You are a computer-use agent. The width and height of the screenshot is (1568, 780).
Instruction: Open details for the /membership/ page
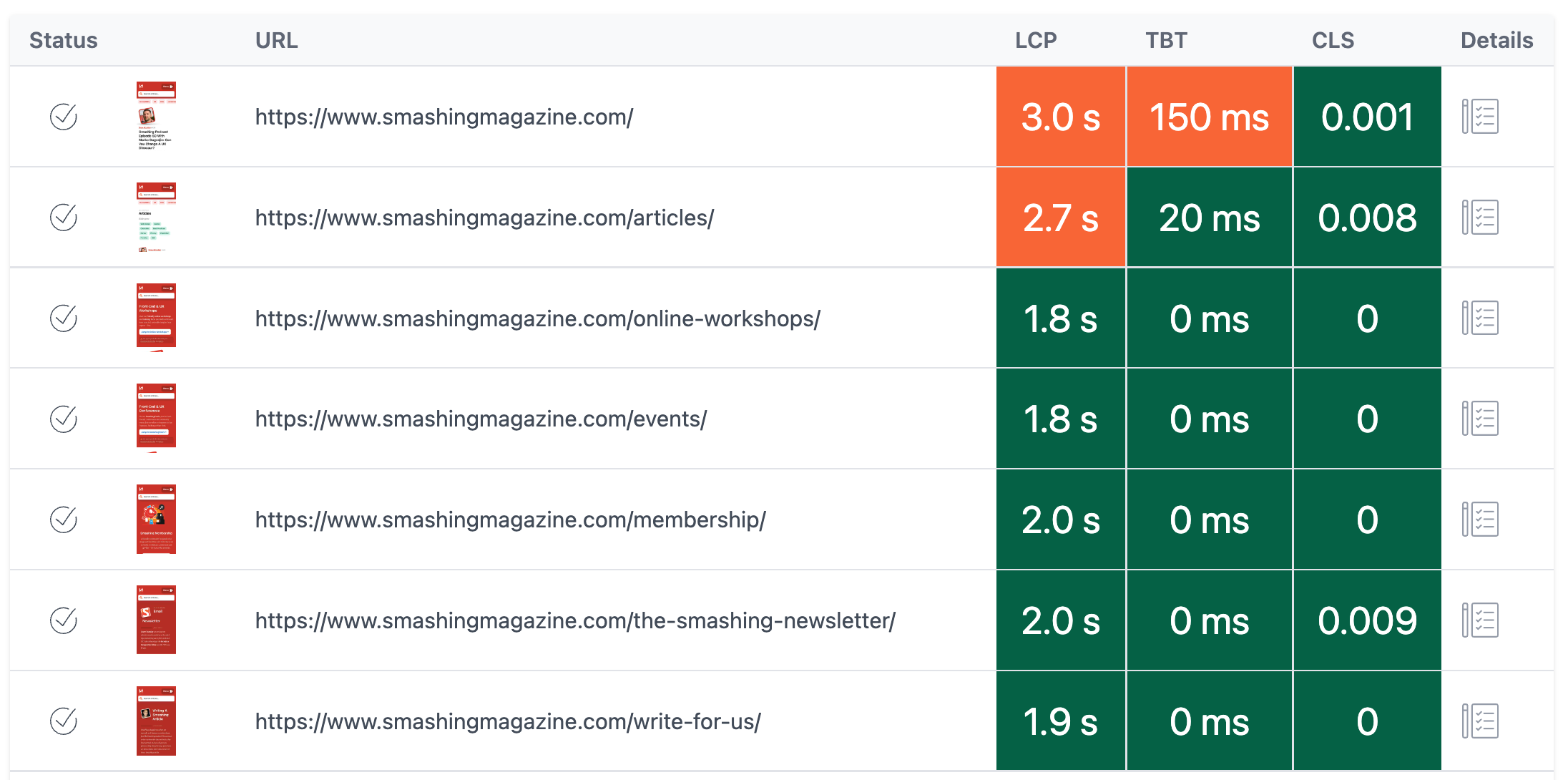click(x=1481, y=520)
